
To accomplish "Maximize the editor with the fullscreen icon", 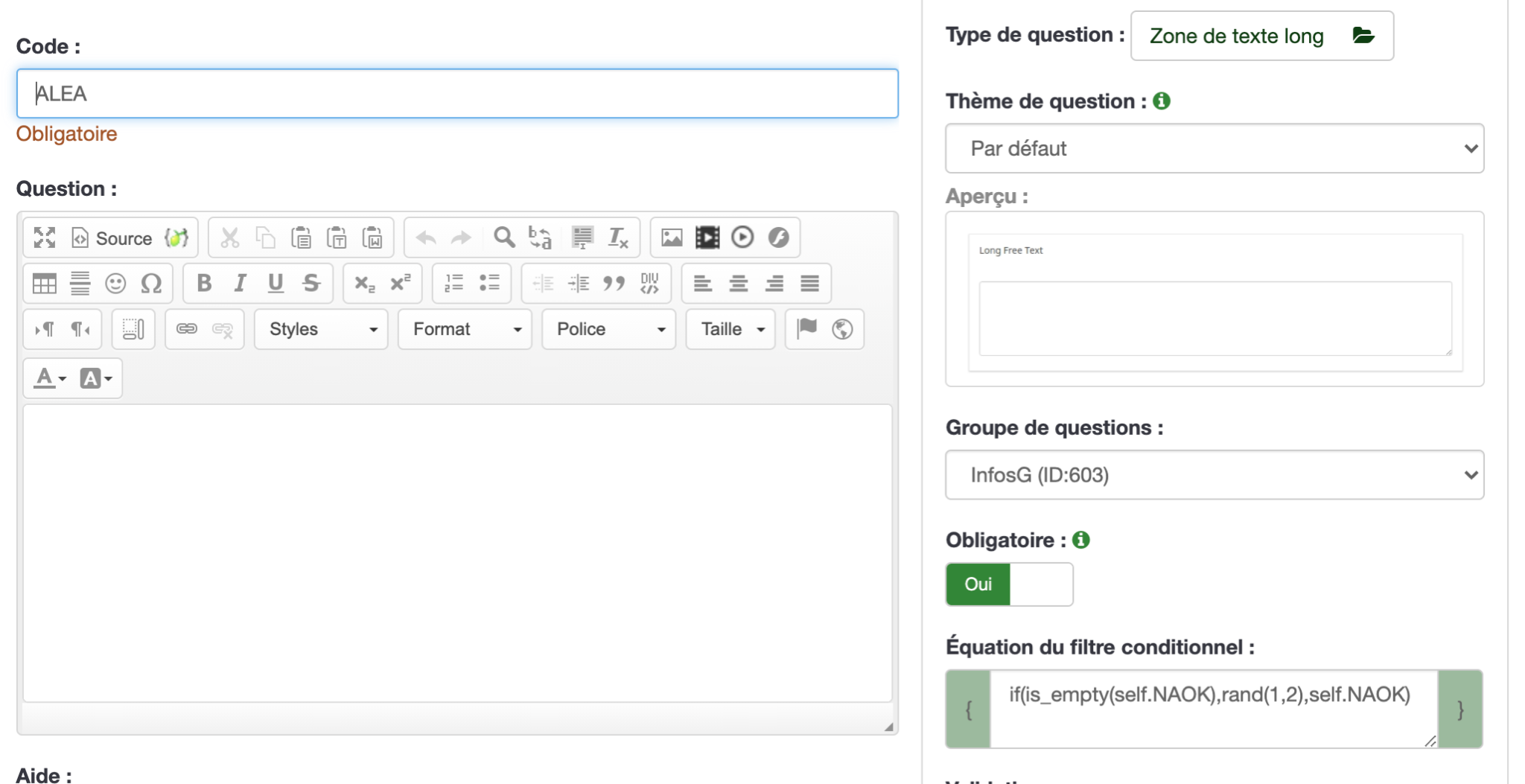I will coord(45,238).
